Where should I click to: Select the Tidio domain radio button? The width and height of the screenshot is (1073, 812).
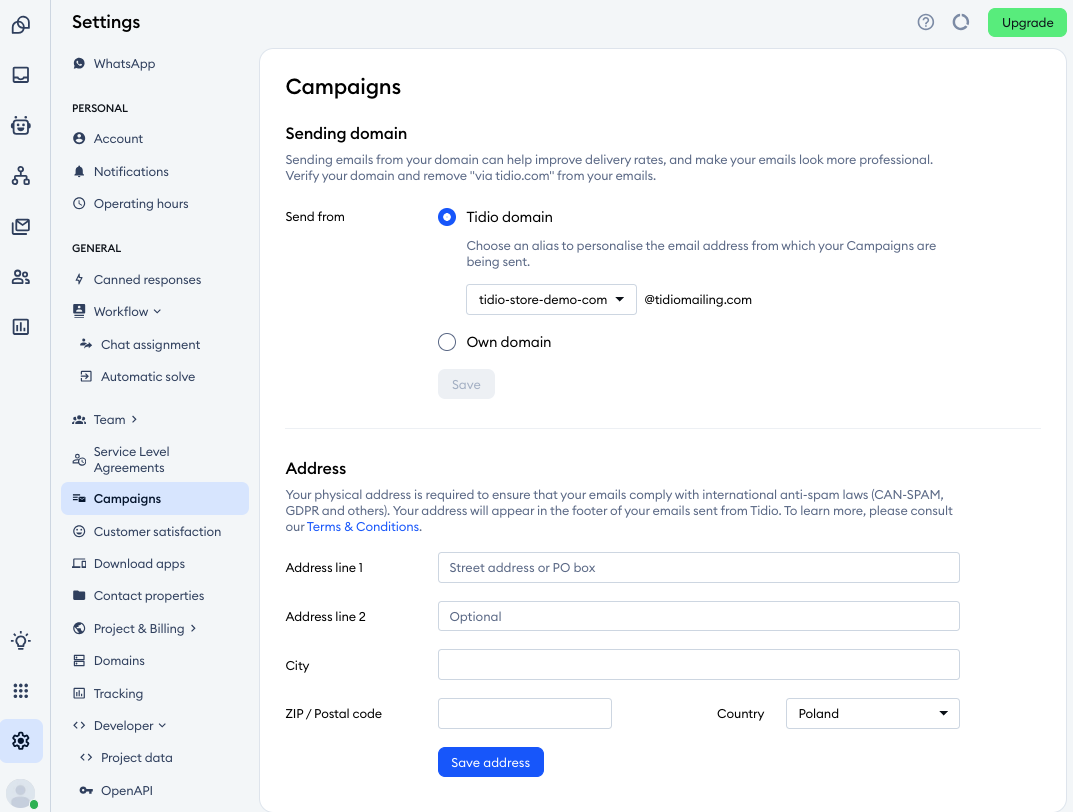[x=446, y=216]
